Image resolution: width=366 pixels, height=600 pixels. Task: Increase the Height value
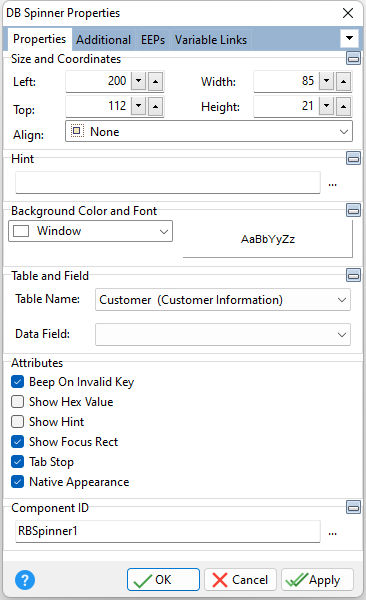(x=343, y=106)
